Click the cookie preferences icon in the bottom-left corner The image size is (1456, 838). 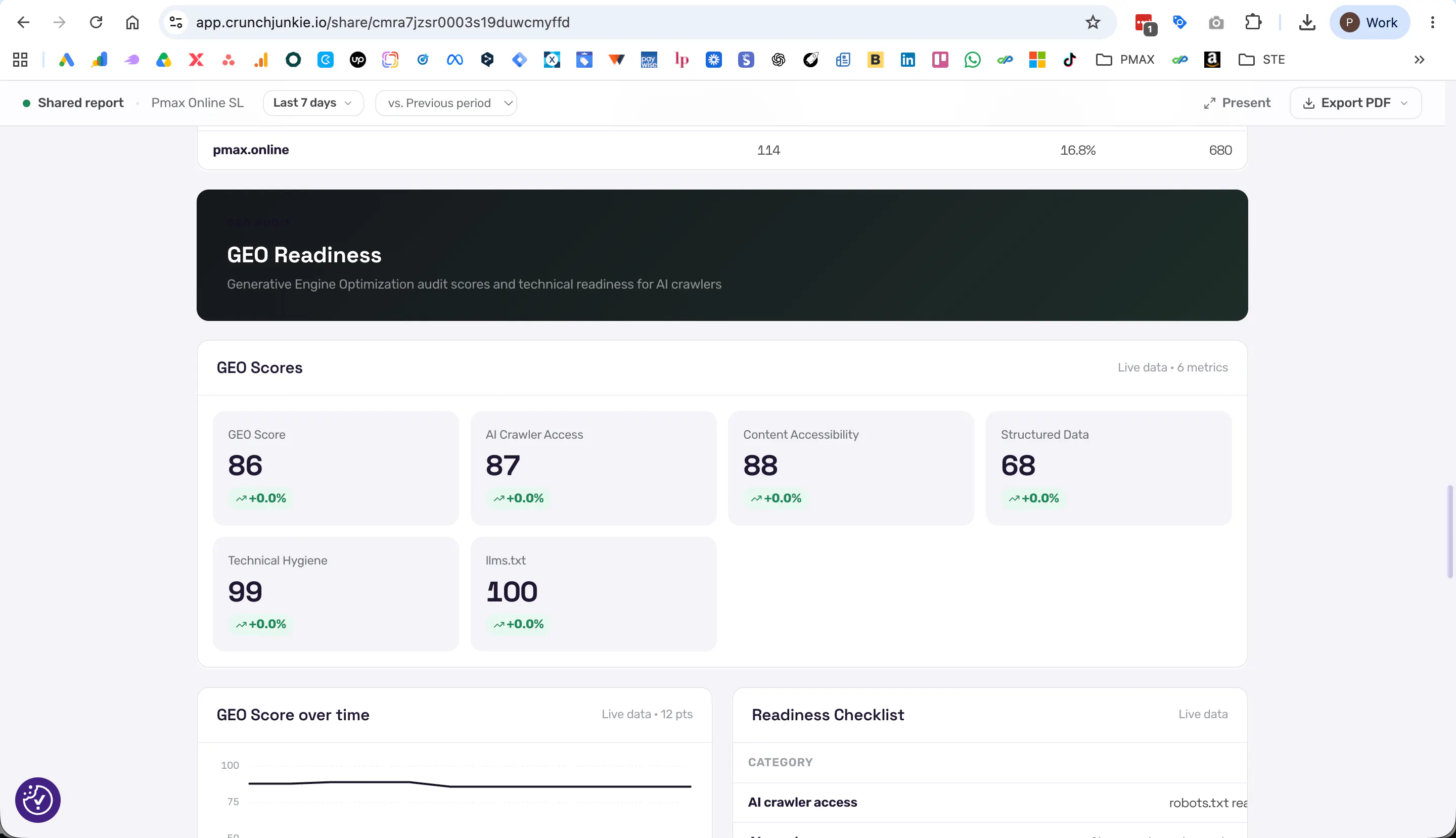tap(37, 800)
